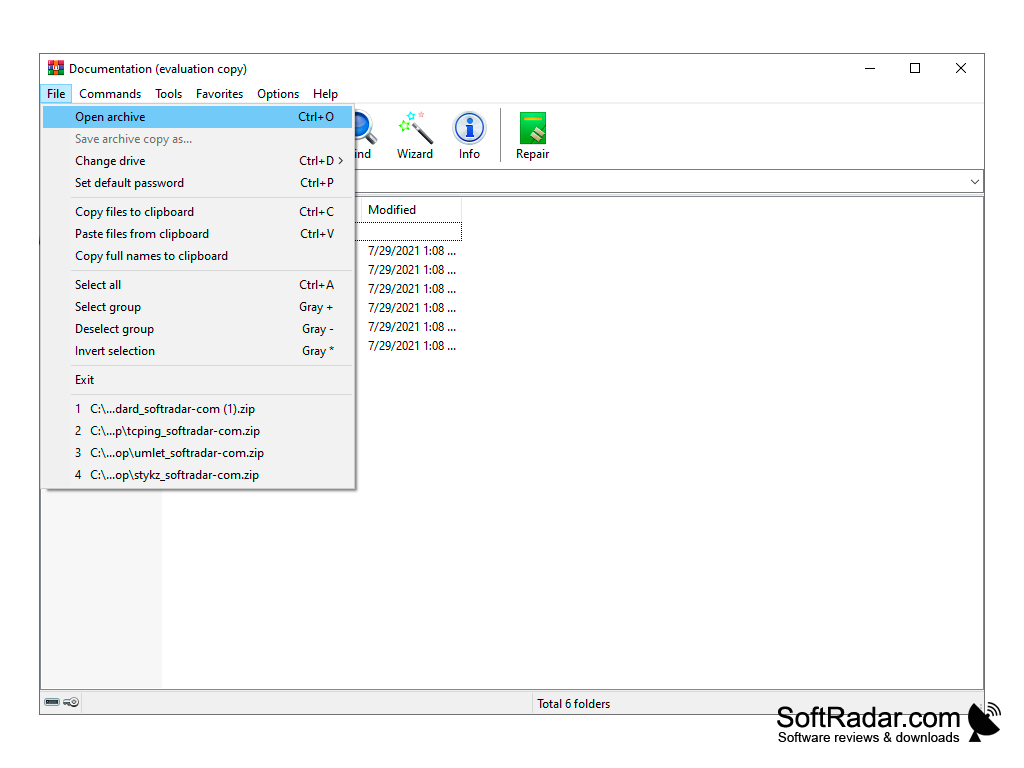Select Exit from the File menu
Viewport: 1024px width, 768px height.
tap(84, 379)
